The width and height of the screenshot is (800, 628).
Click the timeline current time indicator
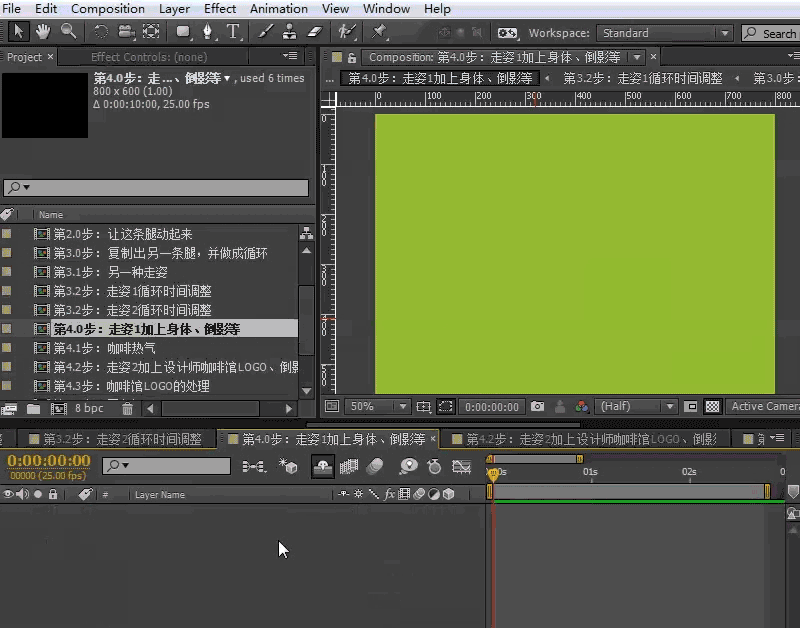(x=492, y=474)
